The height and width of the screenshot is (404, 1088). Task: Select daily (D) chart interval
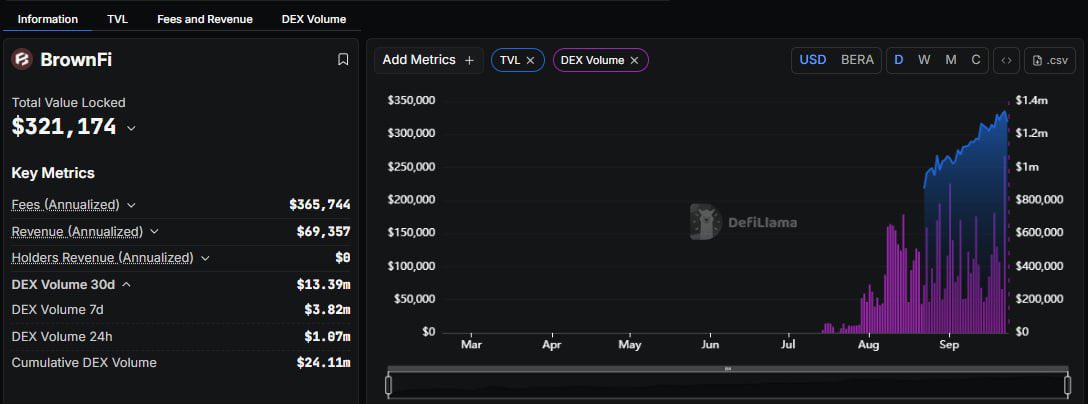(899, 60)
